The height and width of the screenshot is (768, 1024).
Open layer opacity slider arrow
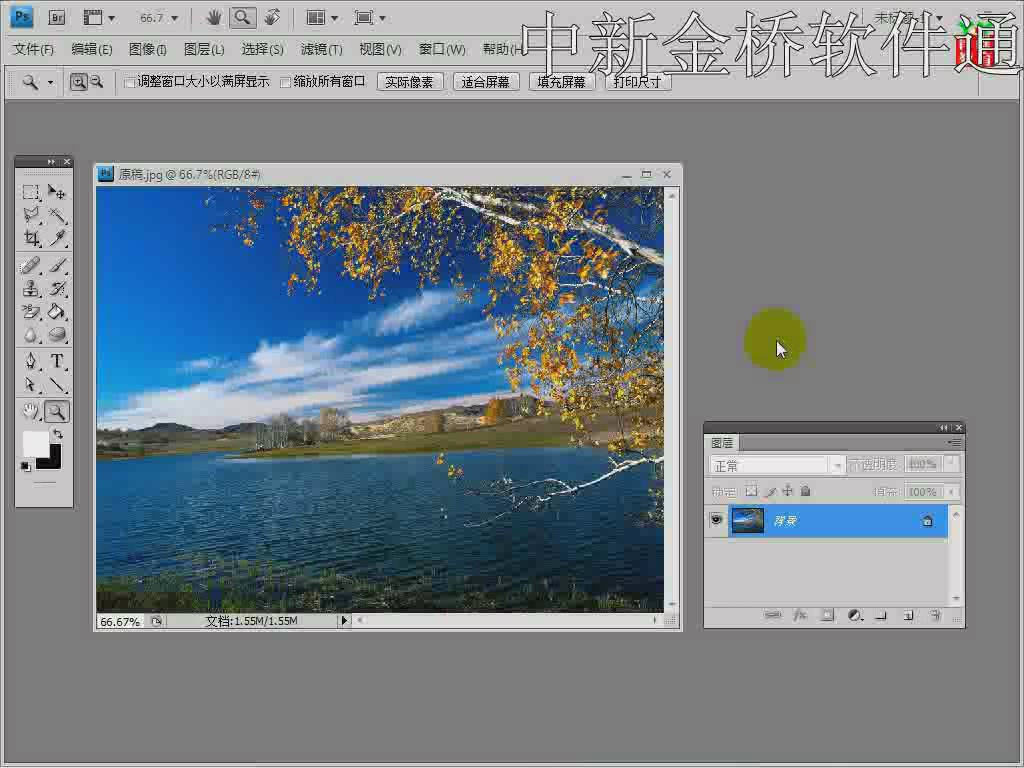(952, 464)
